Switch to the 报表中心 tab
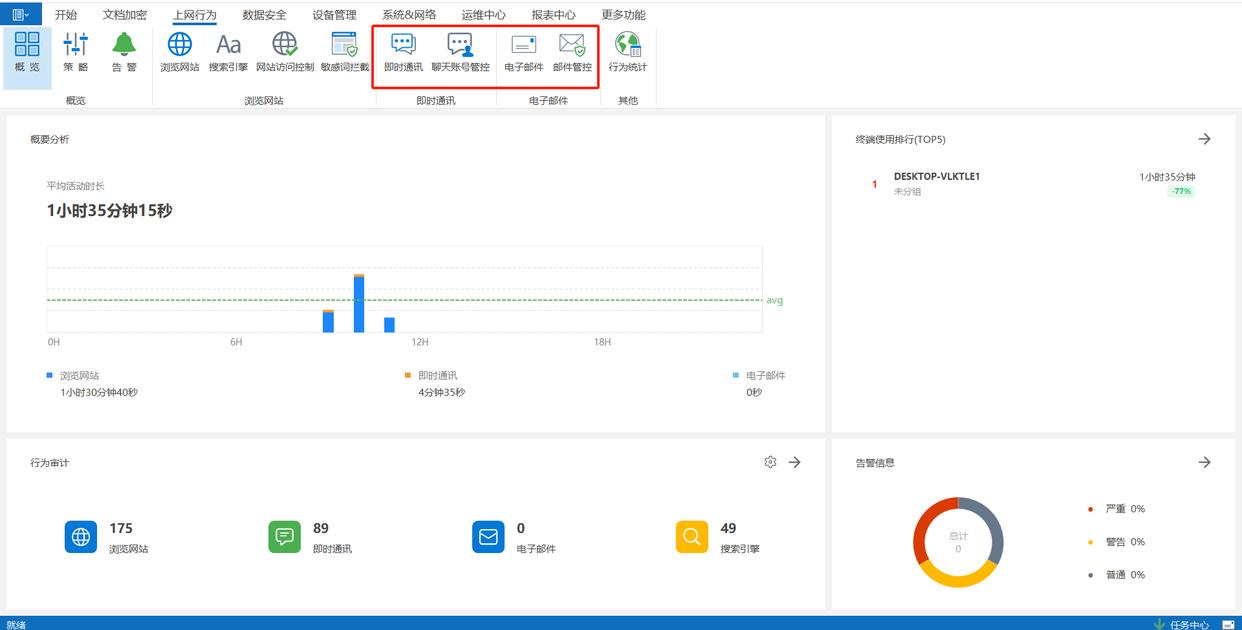The width and height of the screenshot is (1242, 630). point(553,15)
